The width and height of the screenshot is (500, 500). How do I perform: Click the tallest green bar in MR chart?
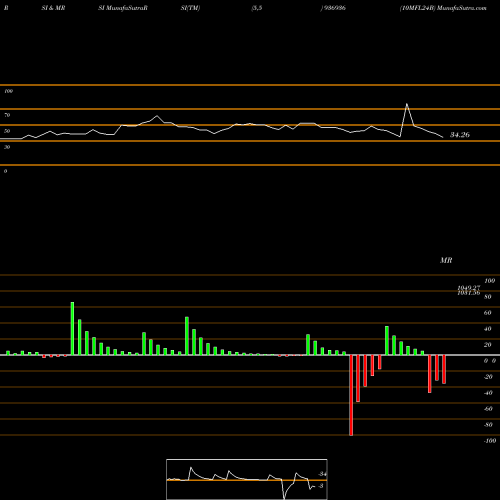[72, 329]
